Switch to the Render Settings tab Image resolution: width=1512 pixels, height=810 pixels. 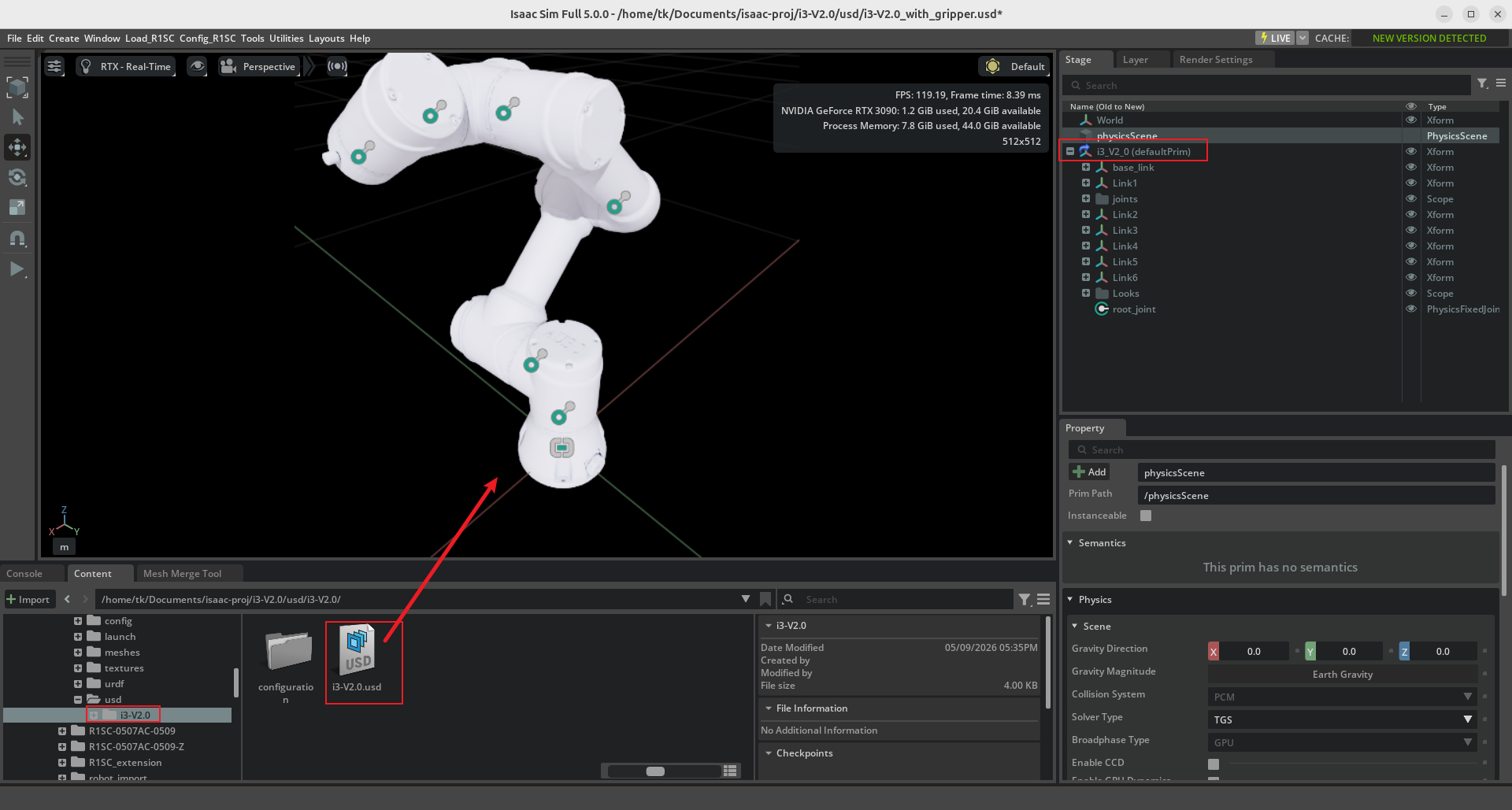[x=1216, y=60]
